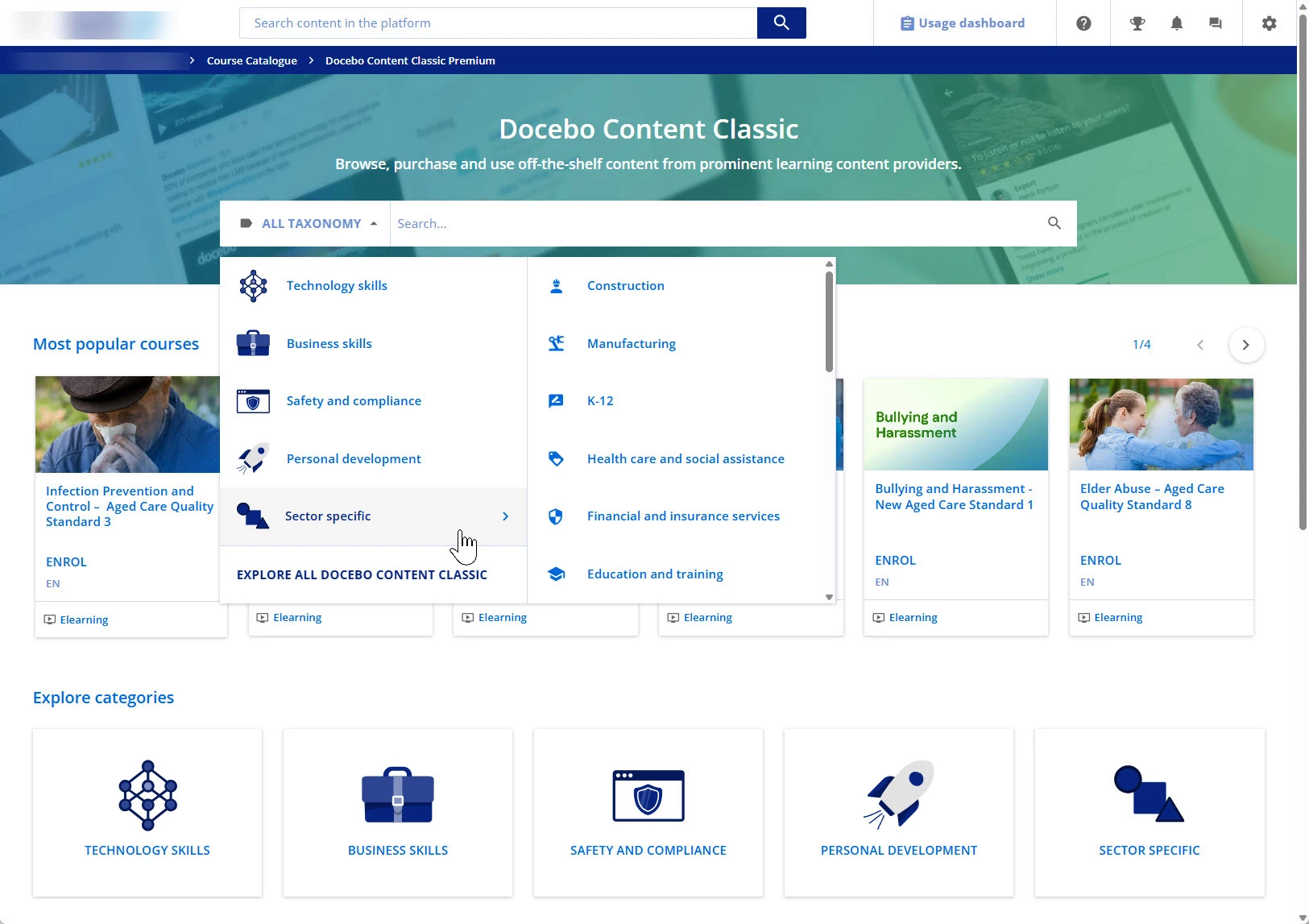Open the messages chat icon
The height and width of the screenshot is (924, 1309).
coord(1216,23)
